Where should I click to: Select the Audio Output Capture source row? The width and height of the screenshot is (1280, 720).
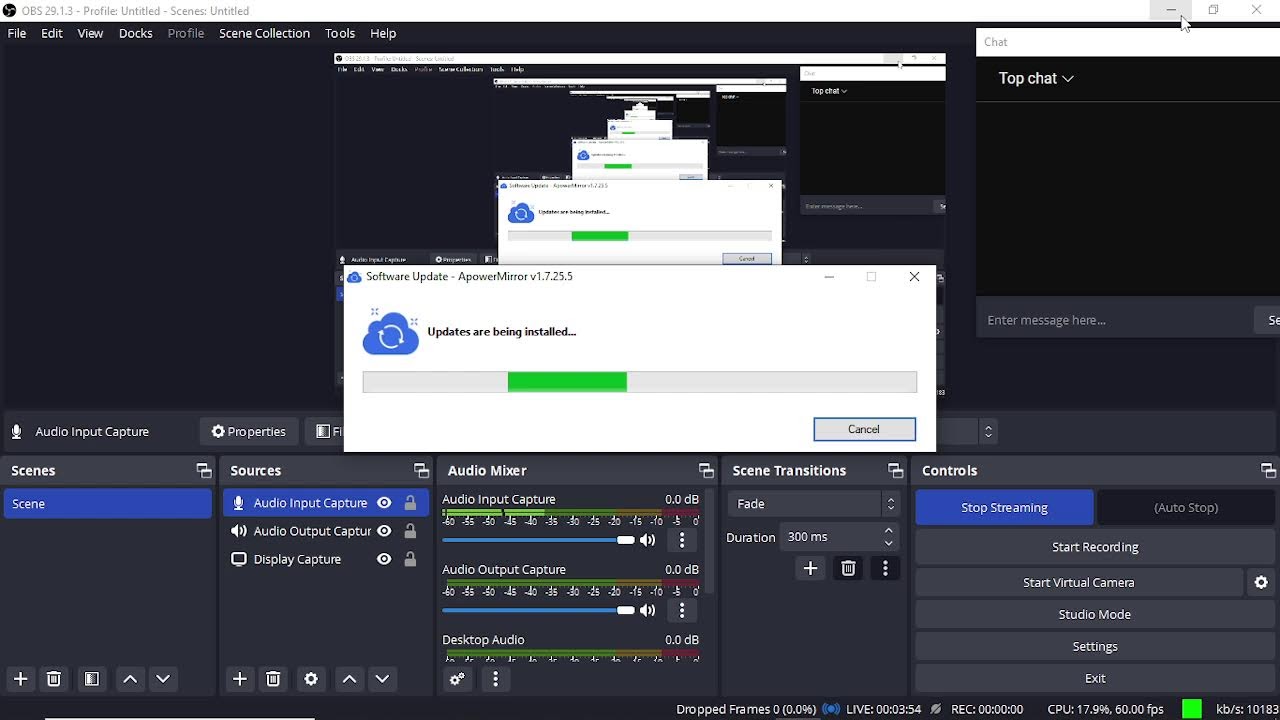tap(325, 531)
